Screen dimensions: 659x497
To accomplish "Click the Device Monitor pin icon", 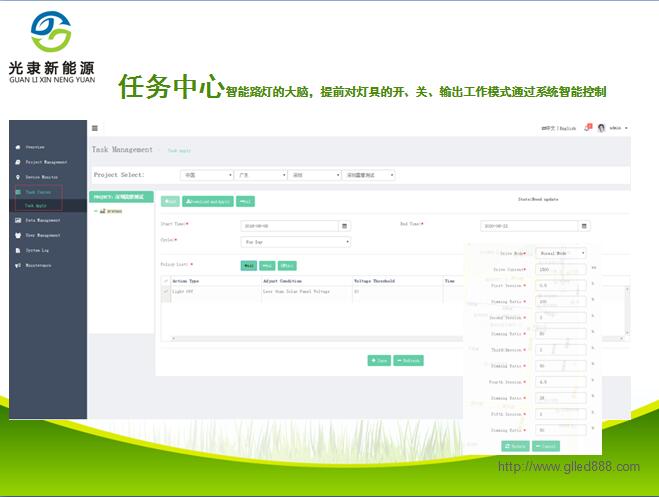I will [x=18, y=176].
